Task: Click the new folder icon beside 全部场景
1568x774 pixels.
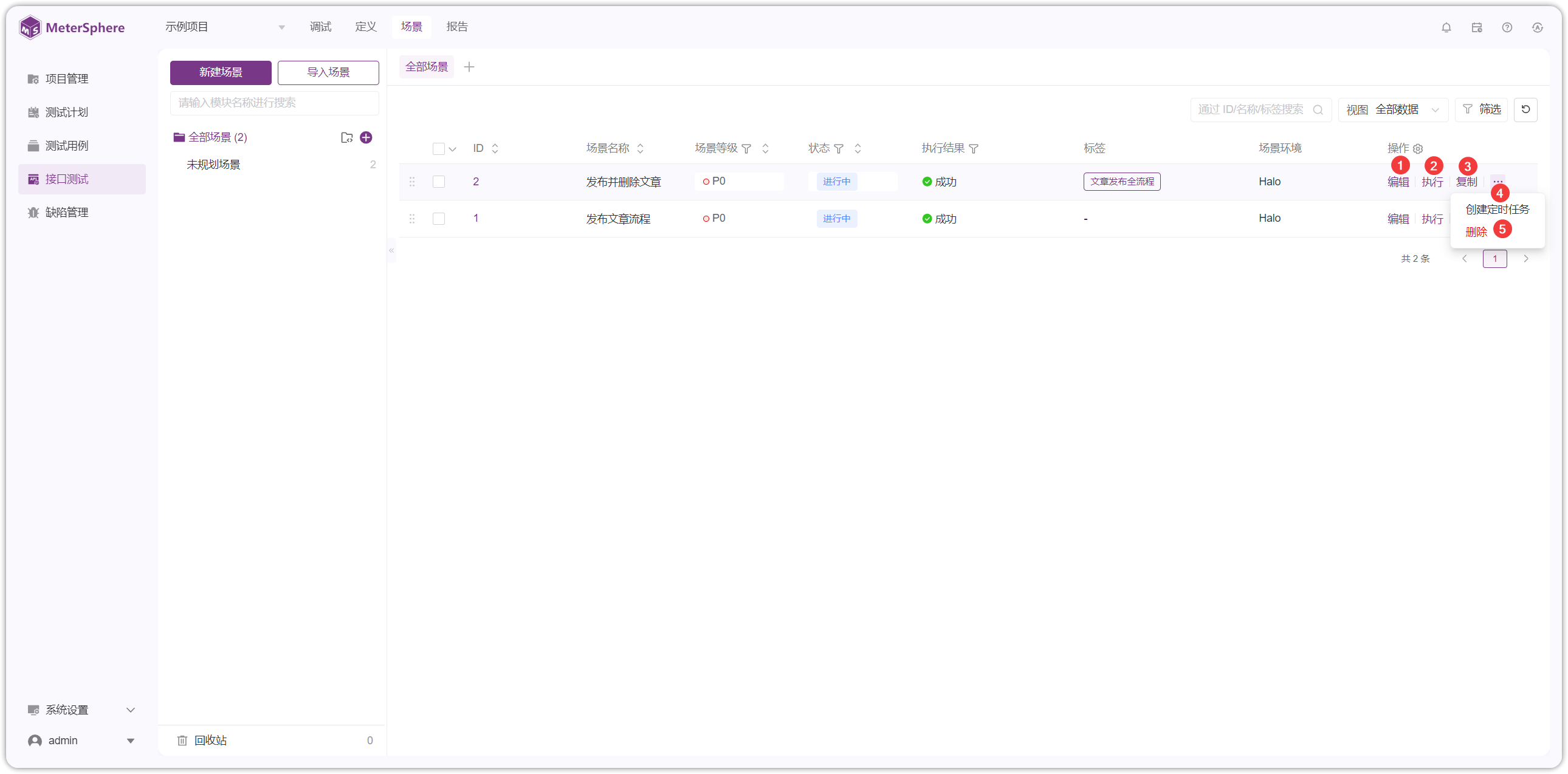Action: click(x=347, y=137)
